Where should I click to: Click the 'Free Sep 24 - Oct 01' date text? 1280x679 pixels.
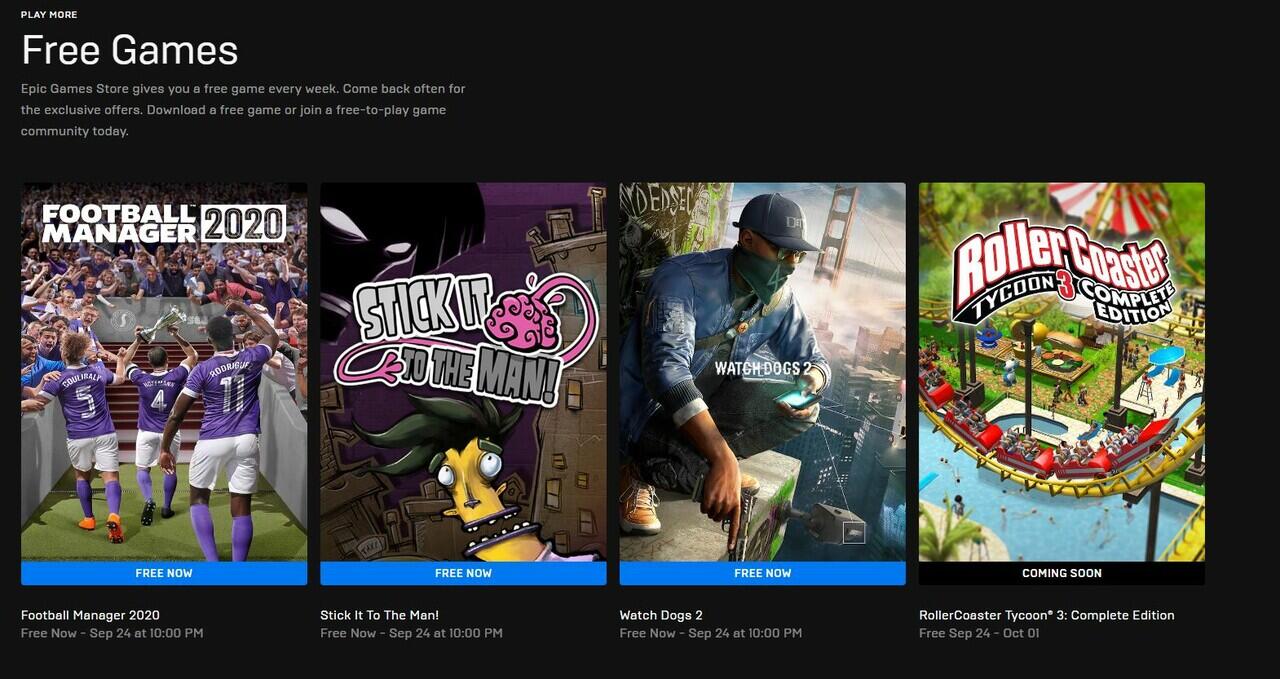(979, 633)
